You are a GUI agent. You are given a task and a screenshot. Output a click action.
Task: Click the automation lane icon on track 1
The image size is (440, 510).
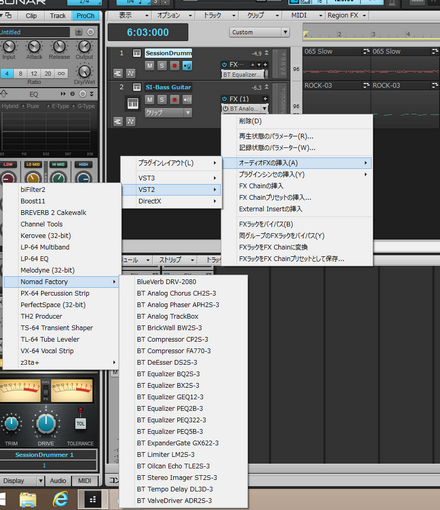(x=130, y=73)
